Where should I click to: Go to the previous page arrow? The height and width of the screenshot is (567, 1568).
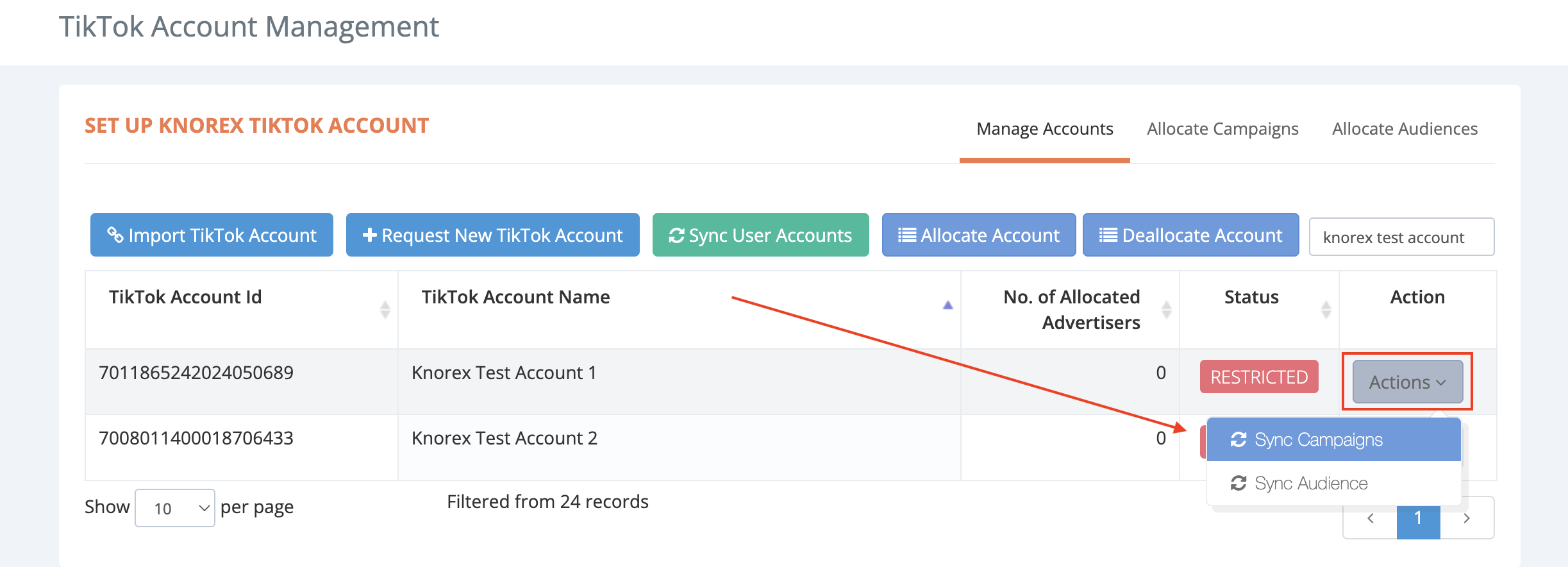coord(1371,518)
